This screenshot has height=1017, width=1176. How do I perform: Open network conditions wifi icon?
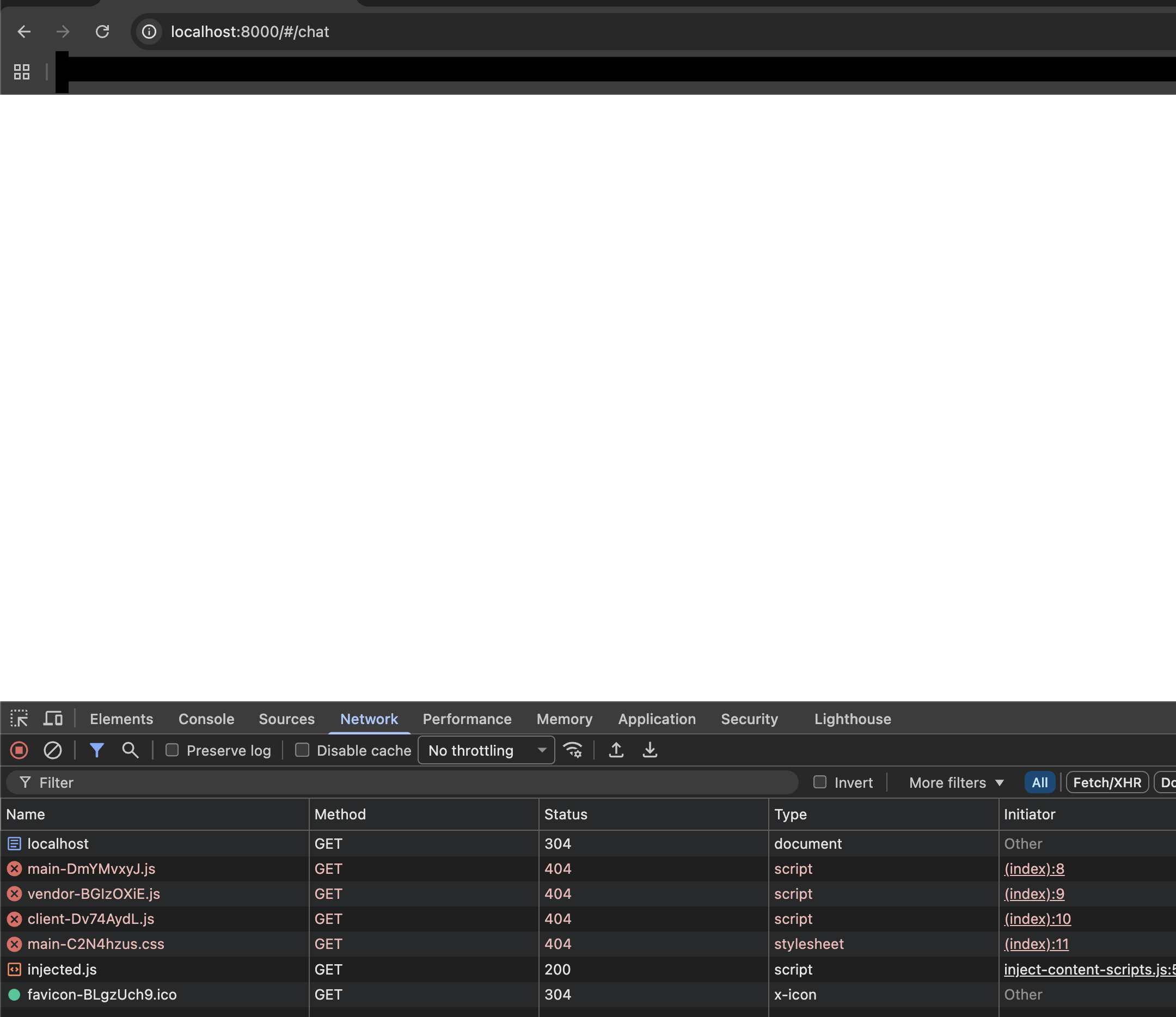[x=573, y=750]
